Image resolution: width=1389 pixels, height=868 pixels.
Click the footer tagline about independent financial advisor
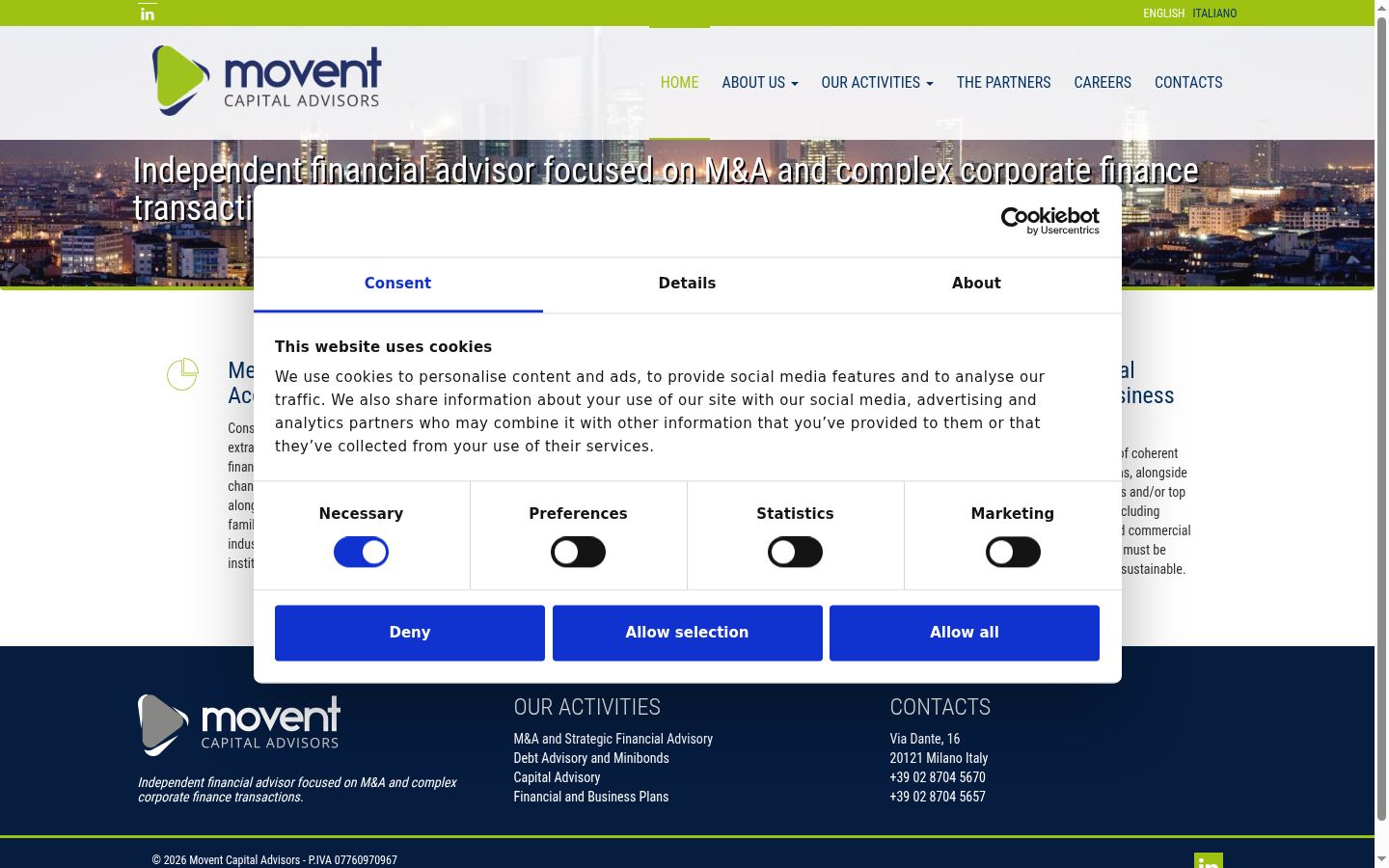297,790
